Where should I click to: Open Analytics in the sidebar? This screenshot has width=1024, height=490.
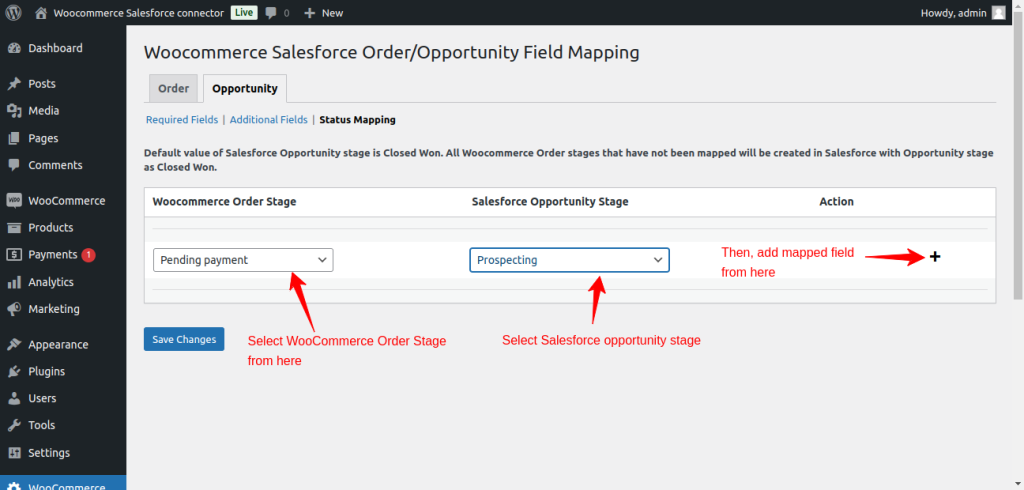(x=50, y=282)
